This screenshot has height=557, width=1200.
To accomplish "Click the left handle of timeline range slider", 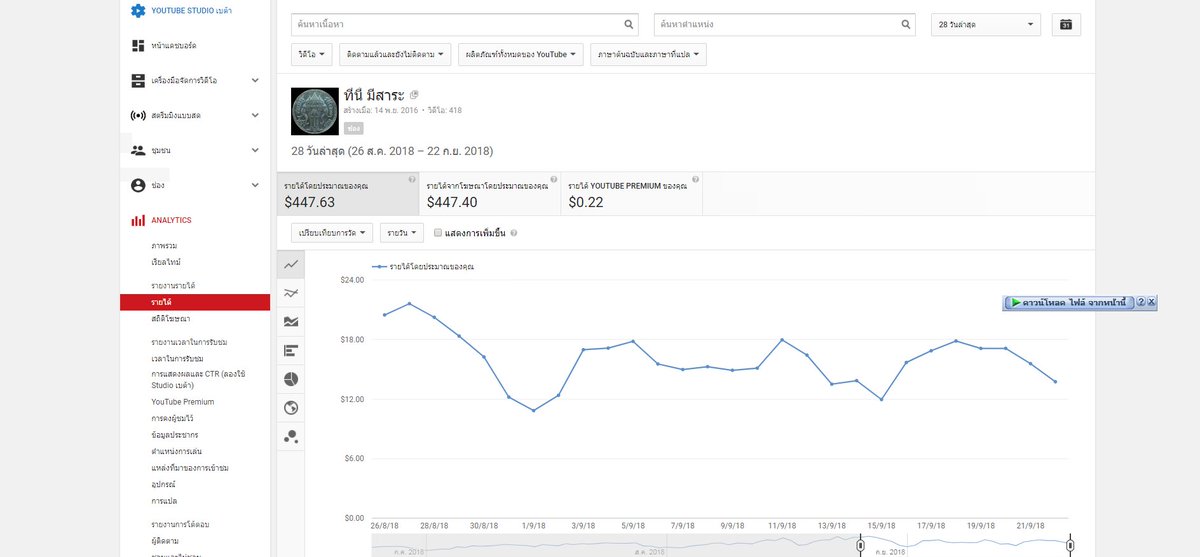I will (x=859, y=545).
